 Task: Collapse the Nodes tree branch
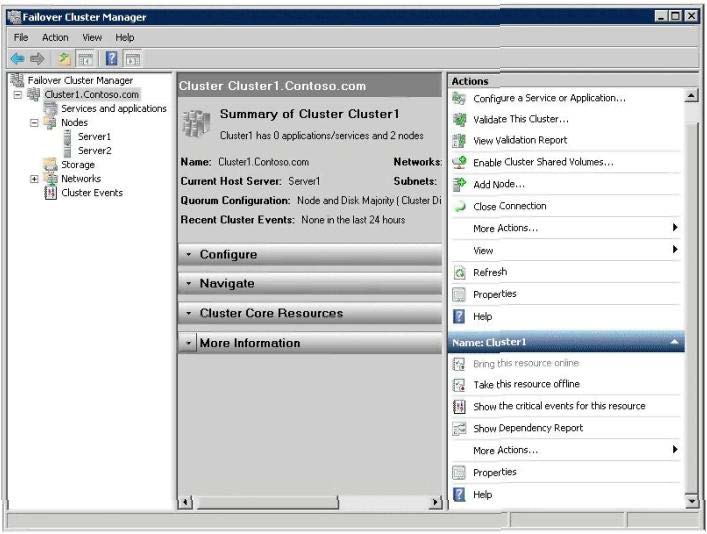click(34, 123)
